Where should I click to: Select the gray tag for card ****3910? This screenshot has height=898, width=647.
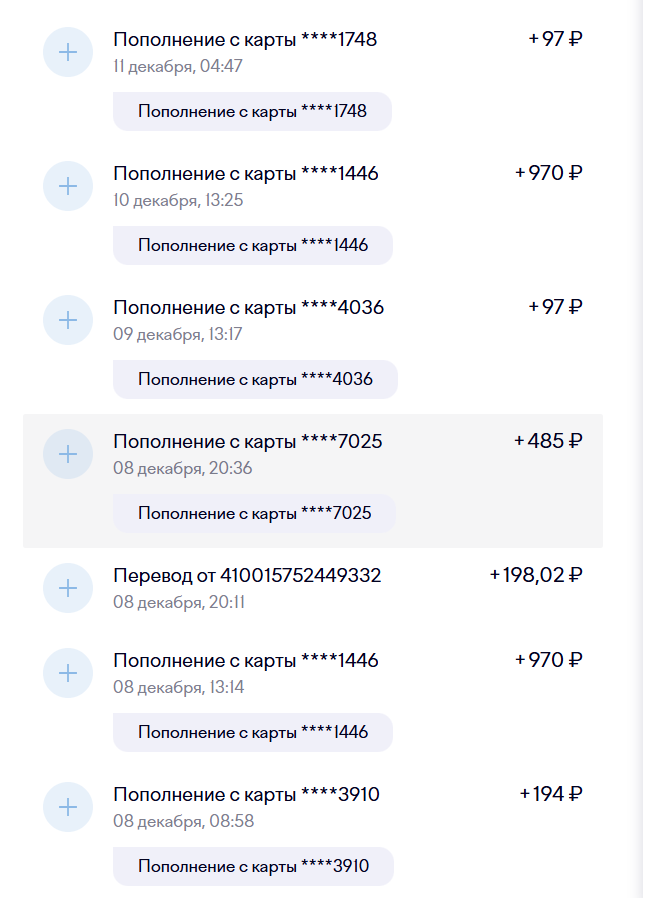pos(253,867)
